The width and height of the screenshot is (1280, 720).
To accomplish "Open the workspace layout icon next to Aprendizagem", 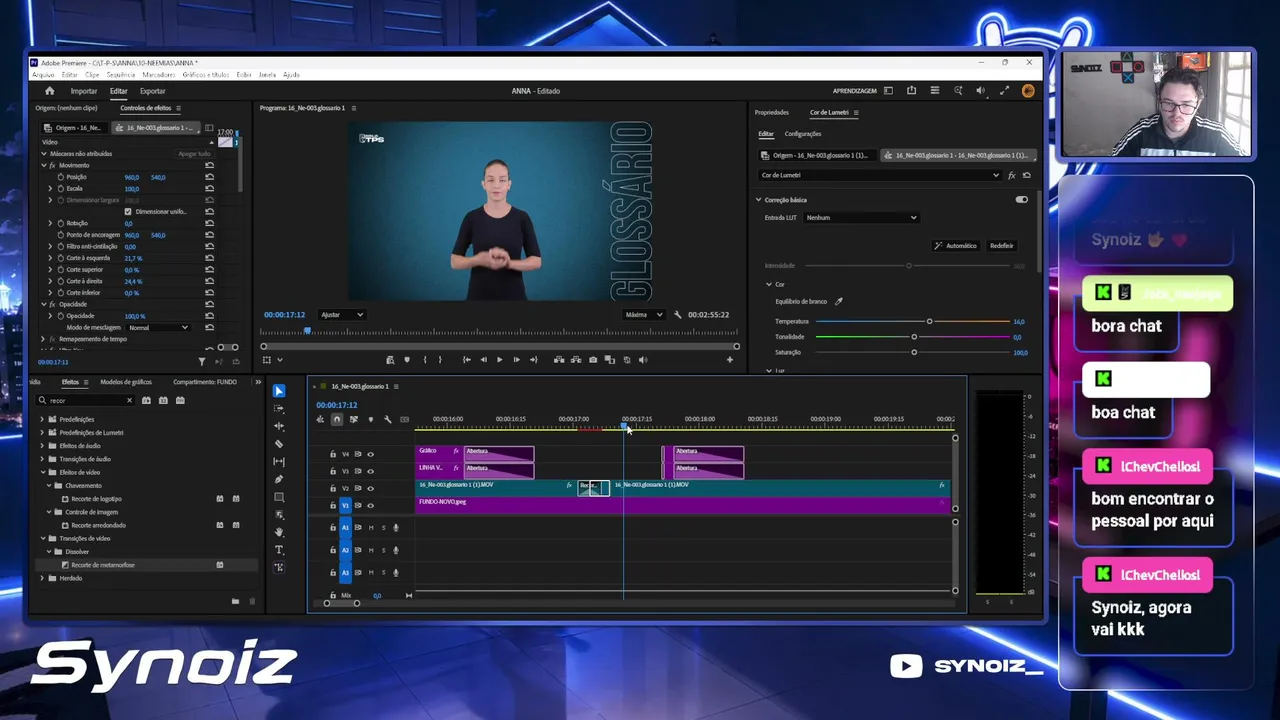I will coord(889,91).
